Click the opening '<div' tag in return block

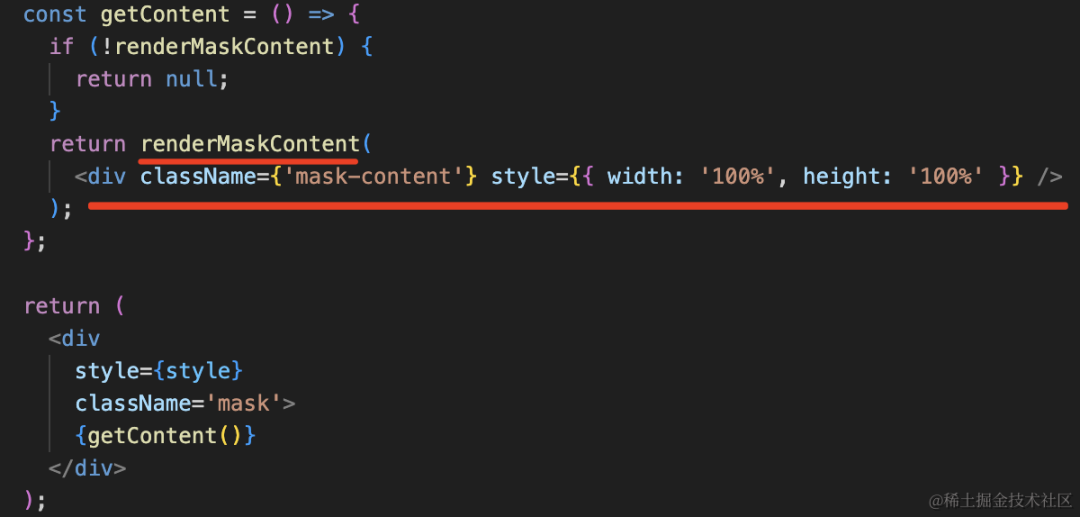tap(74, 338)
